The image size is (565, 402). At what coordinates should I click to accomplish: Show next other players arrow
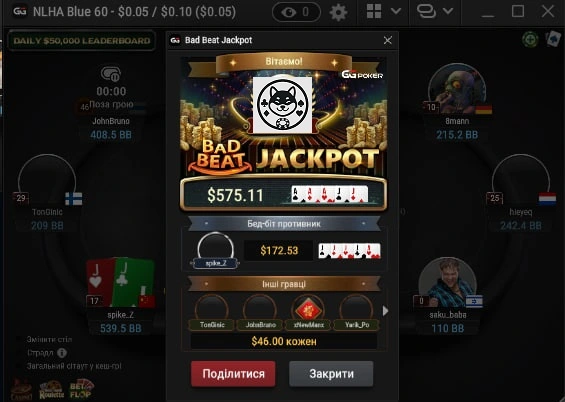point(385,311)
